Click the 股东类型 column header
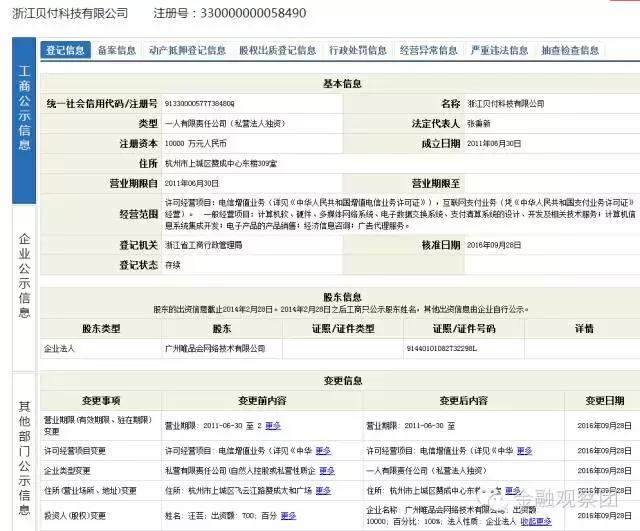The image size is (640, 531). [x=101, y=329]
